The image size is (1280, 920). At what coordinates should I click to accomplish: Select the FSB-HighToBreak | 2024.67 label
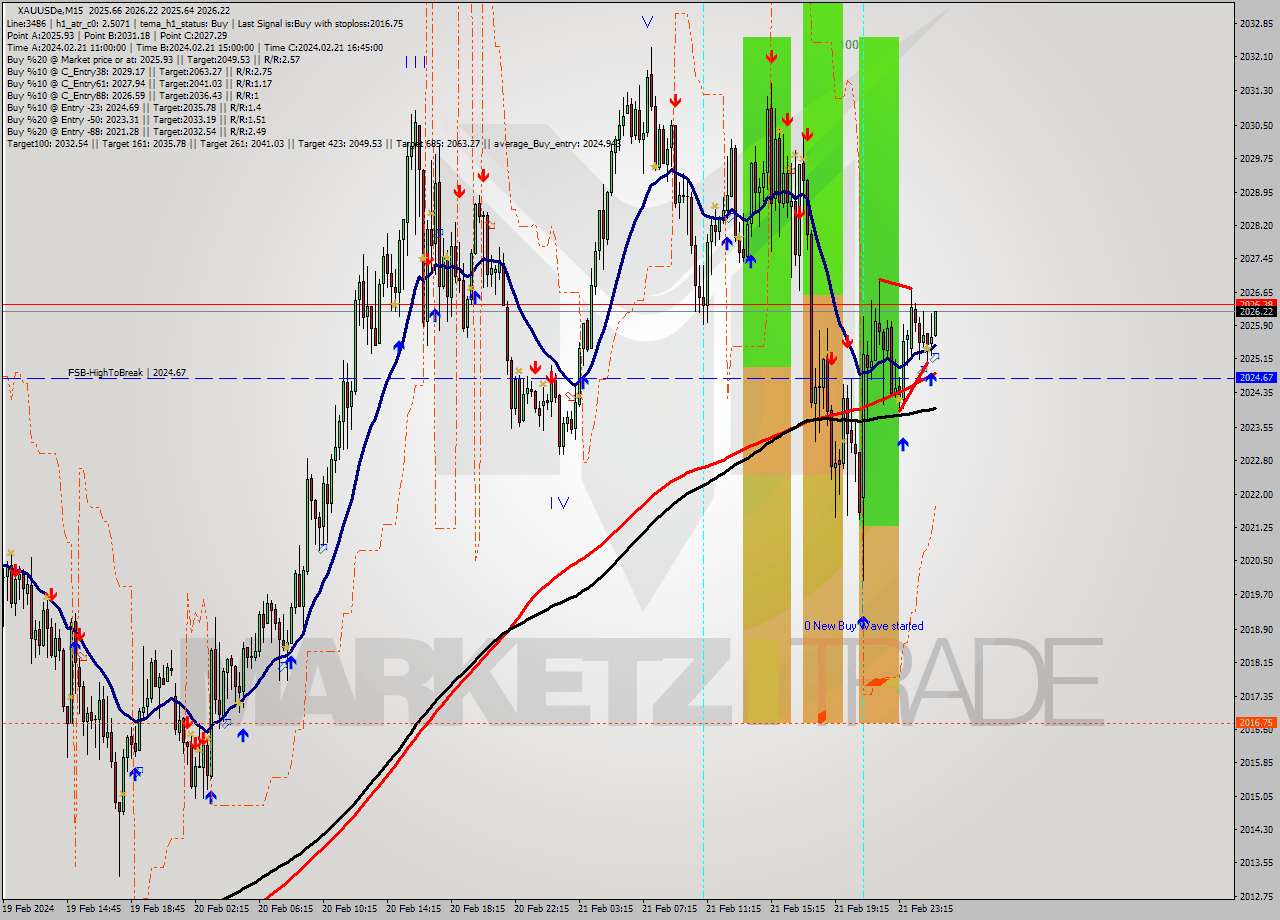[127, 373]
